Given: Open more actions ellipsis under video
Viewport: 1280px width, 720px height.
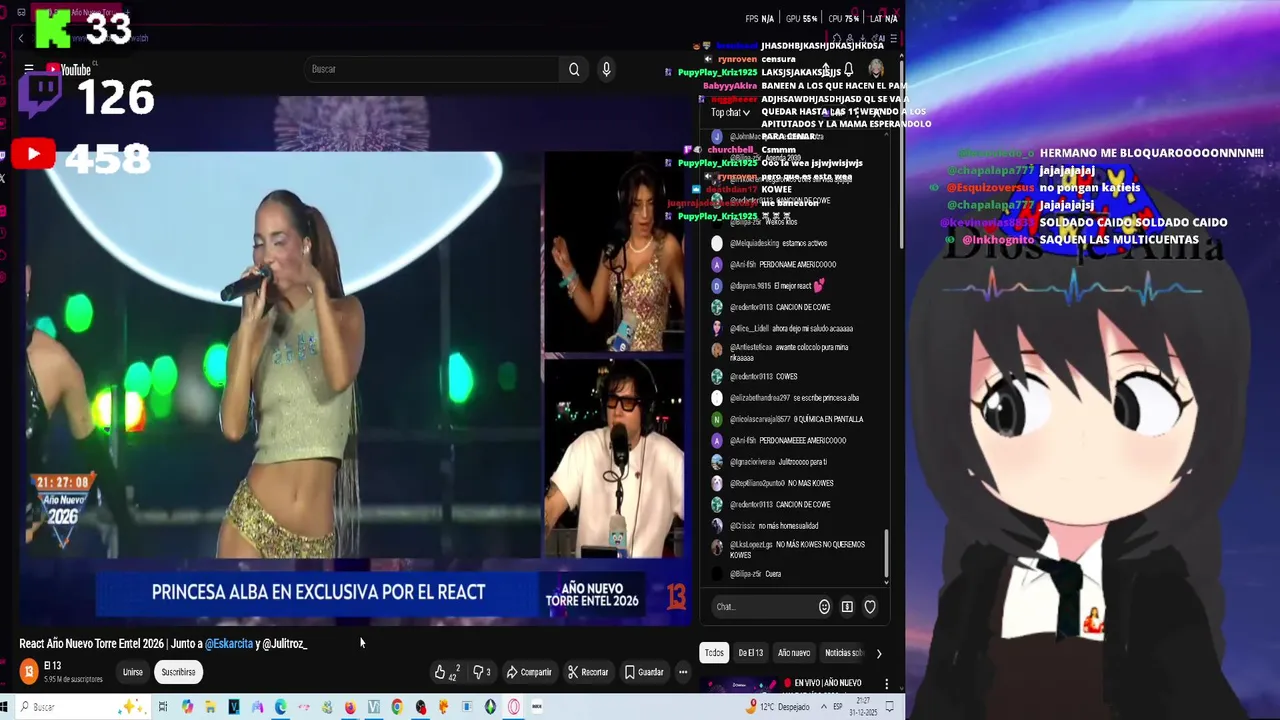Looking at the screenshot, I should (x=683, y=672).
